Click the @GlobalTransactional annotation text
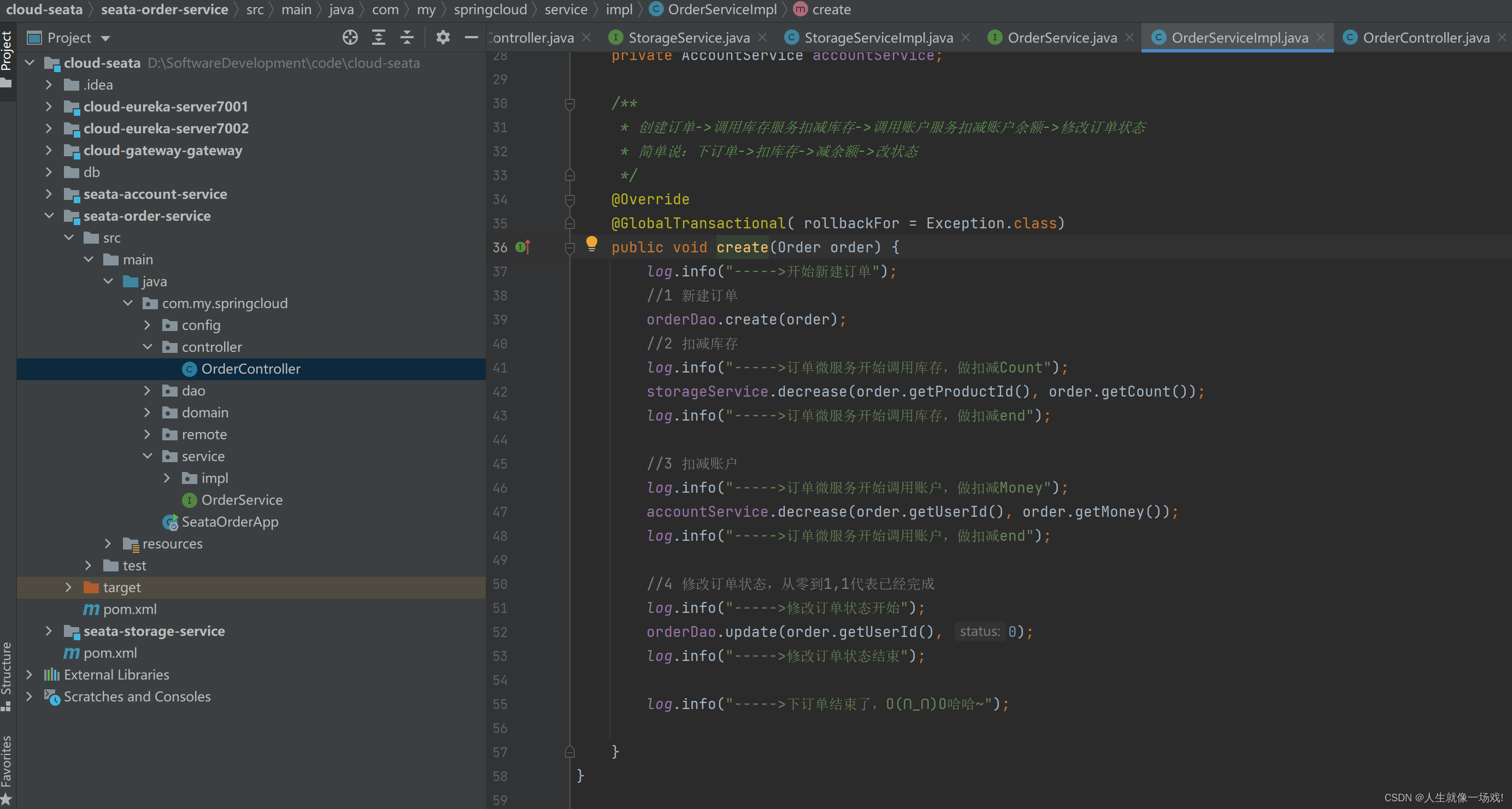The image size is (1512, 809). tap(698, 223)
